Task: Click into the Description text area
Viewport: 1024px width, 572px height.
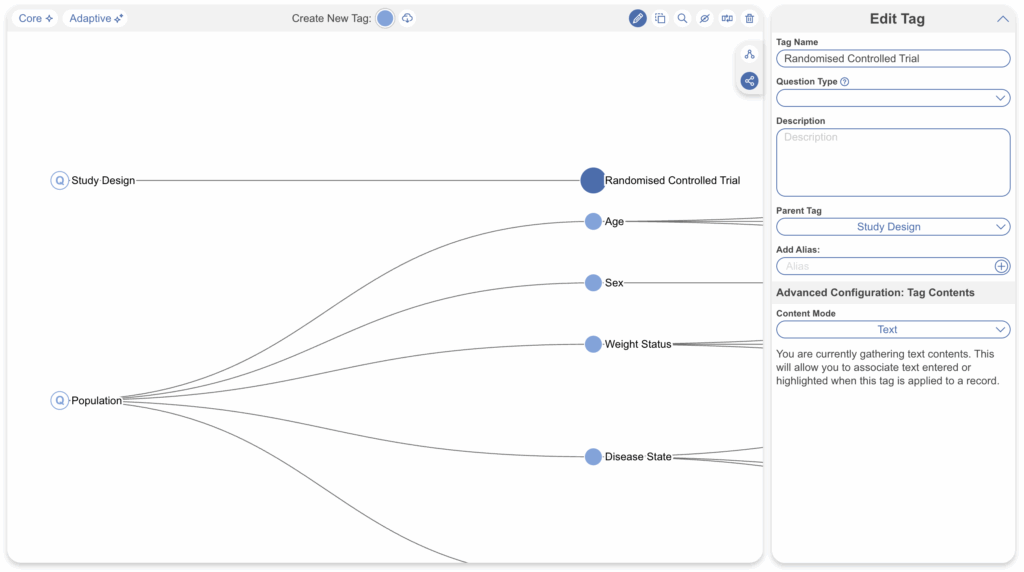Action: click(x=893, y=162)
